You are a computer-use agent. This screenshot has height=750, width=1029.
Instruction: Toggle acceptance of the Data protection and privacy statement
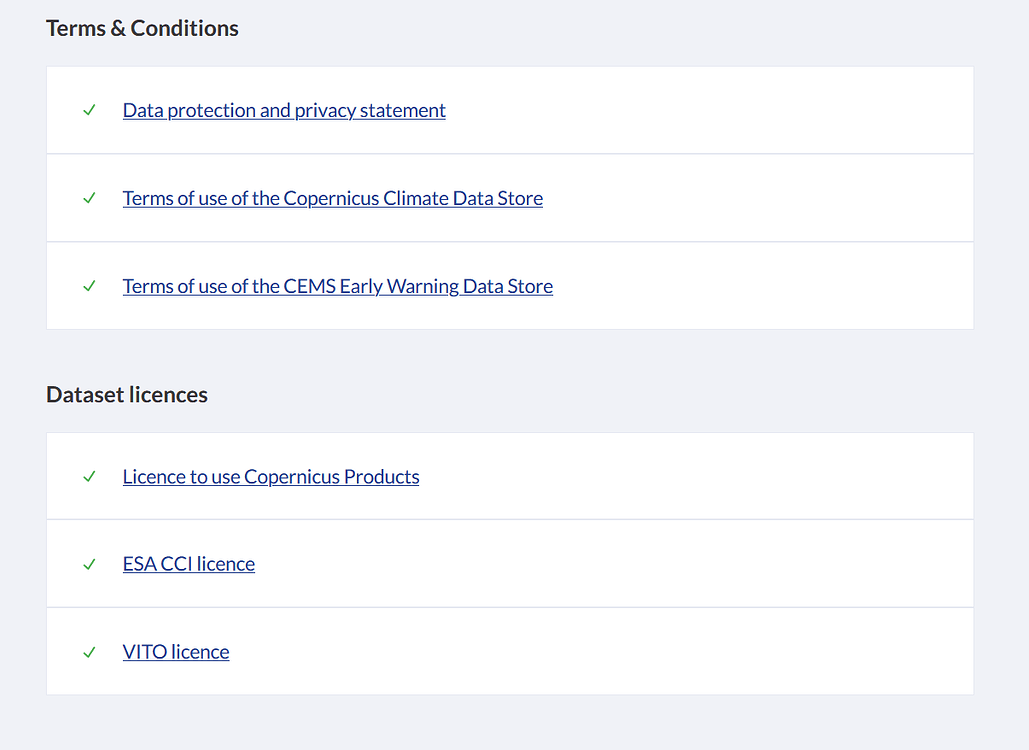pyautogui.click(x=88, y=110)
